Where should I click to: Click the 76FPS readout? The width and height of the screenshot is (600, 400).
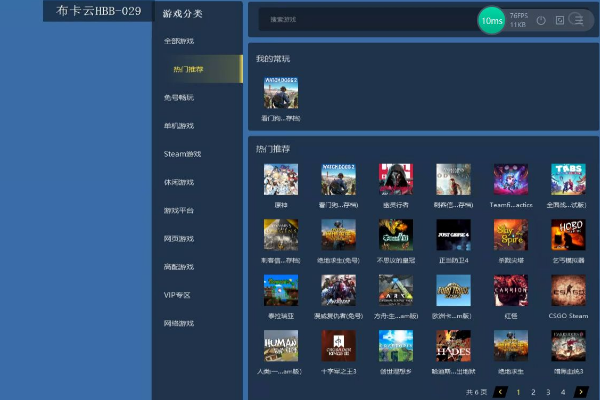click(x=519, y=16)
